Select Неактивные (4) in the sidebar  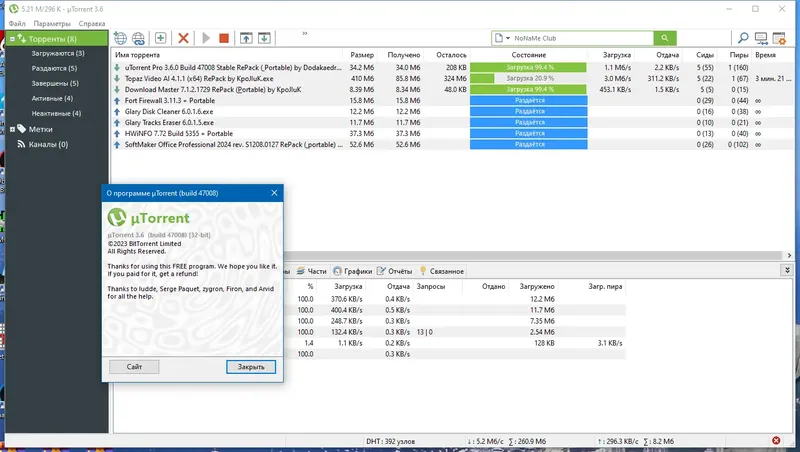(56, 113)
